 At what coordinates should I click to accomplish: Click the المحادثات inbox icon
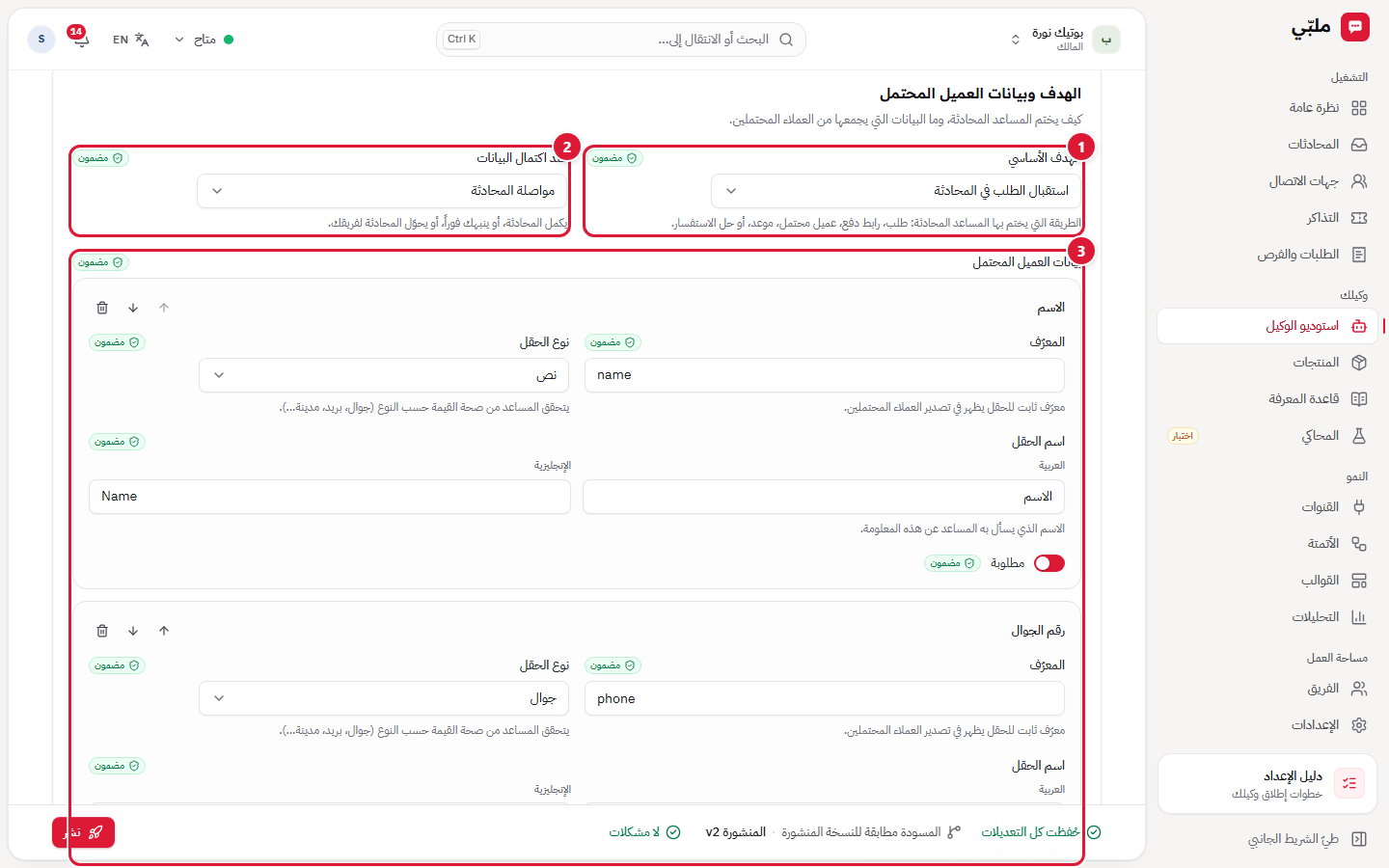click(1359, 145)
